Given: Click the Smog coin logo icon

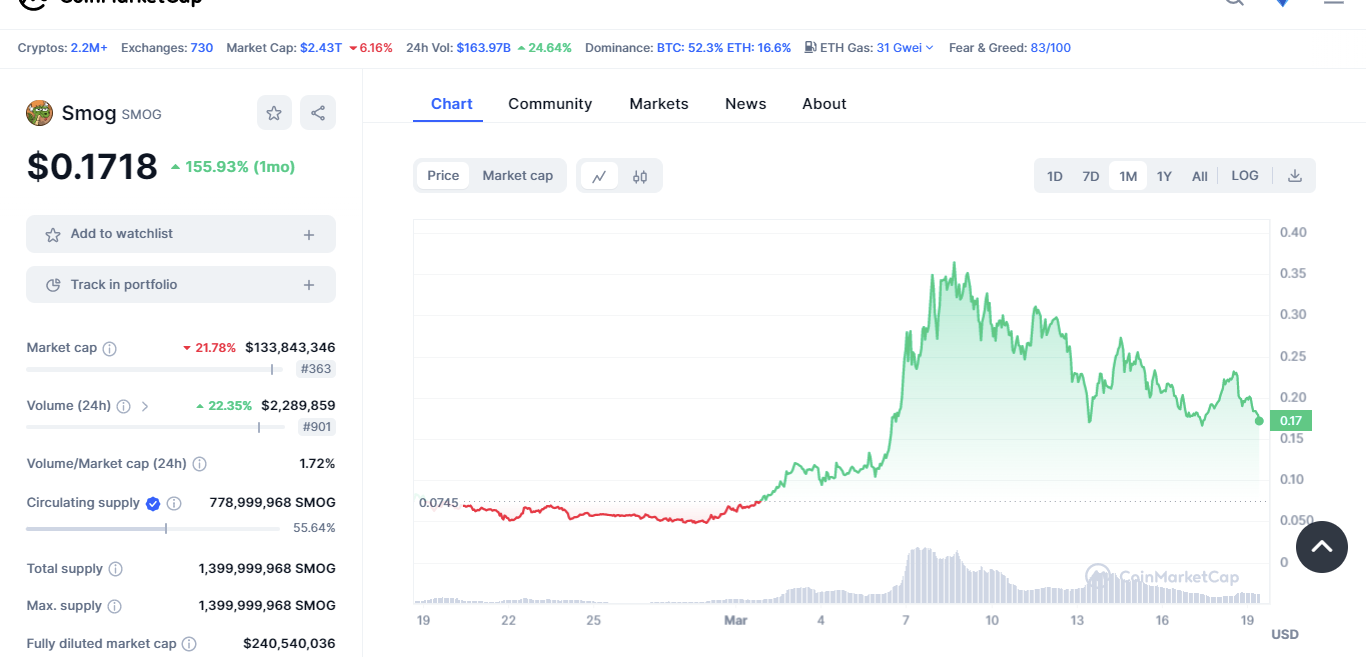Looking at the screenshot, I should pyautogui.click(x=39, y=113).
